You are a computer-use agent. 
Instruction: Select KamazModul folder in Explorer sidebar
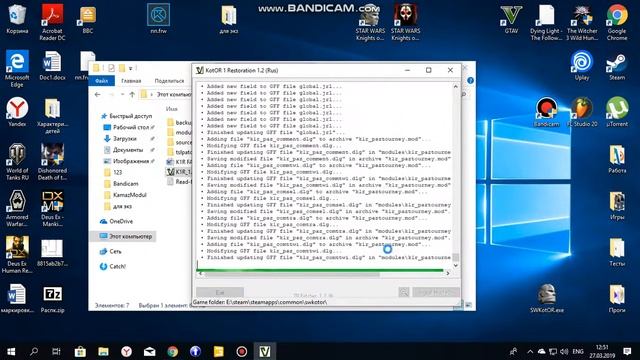coord(125,195)
